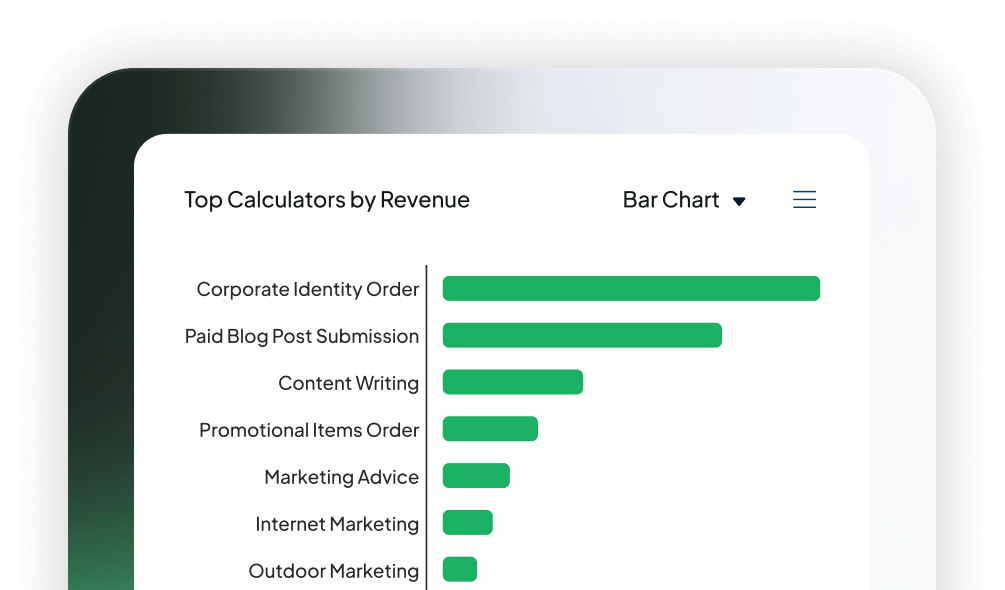
Task: Click the Outdoor Marketing bar
Action: pyautogui.click(x=460, y=570)
